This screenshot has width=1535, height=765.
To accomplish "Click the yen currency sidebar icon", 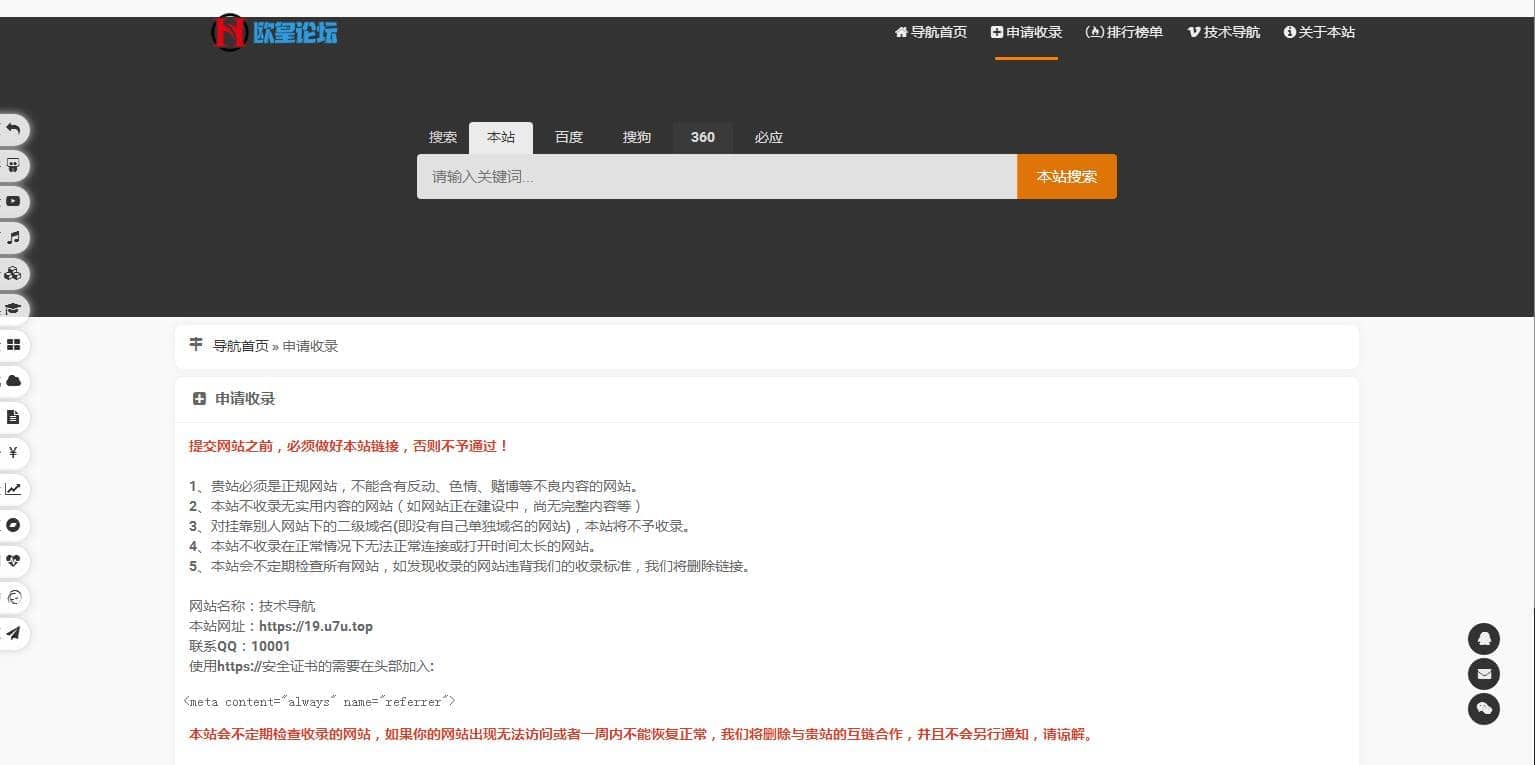I will tap(14, 453).
